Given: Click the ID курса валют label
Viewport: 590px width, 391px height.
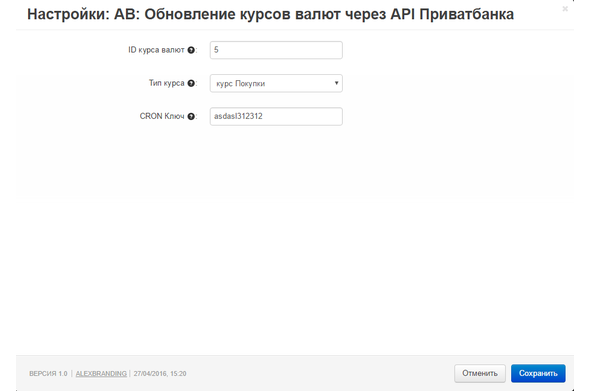Looking at the screenshot, I should 156,50.
